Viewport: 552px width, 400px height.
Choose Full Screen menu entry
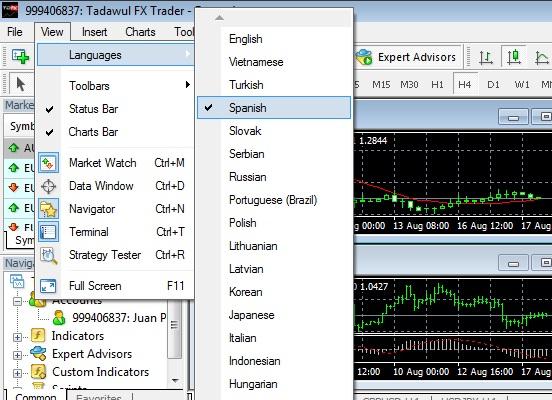(115, 286)
